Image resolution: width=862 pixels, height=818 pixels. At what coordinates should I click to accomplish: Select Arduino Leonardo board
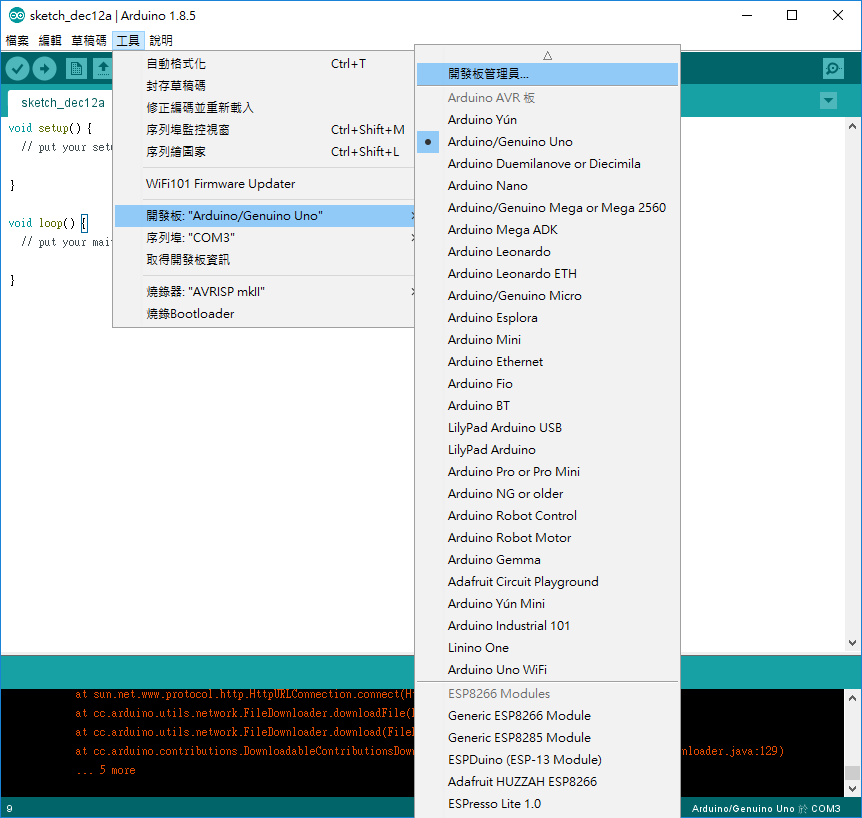548,252
